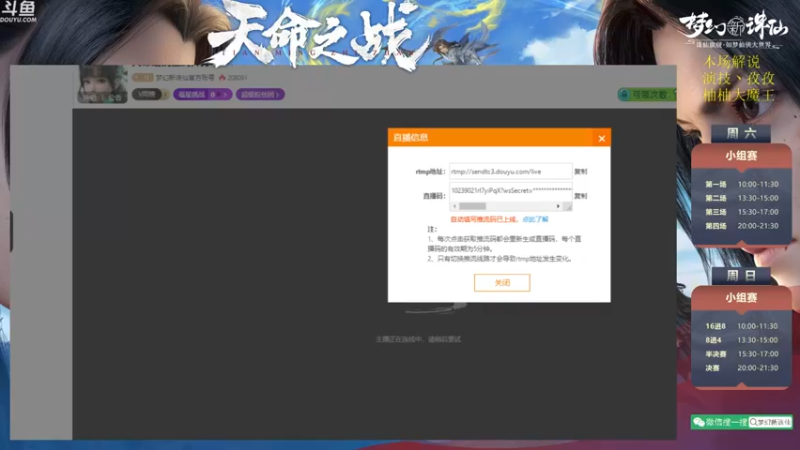The height and width of the screenshot is (450, 800).
Task: Click the flame heat icon
Action: pos(222,78)
